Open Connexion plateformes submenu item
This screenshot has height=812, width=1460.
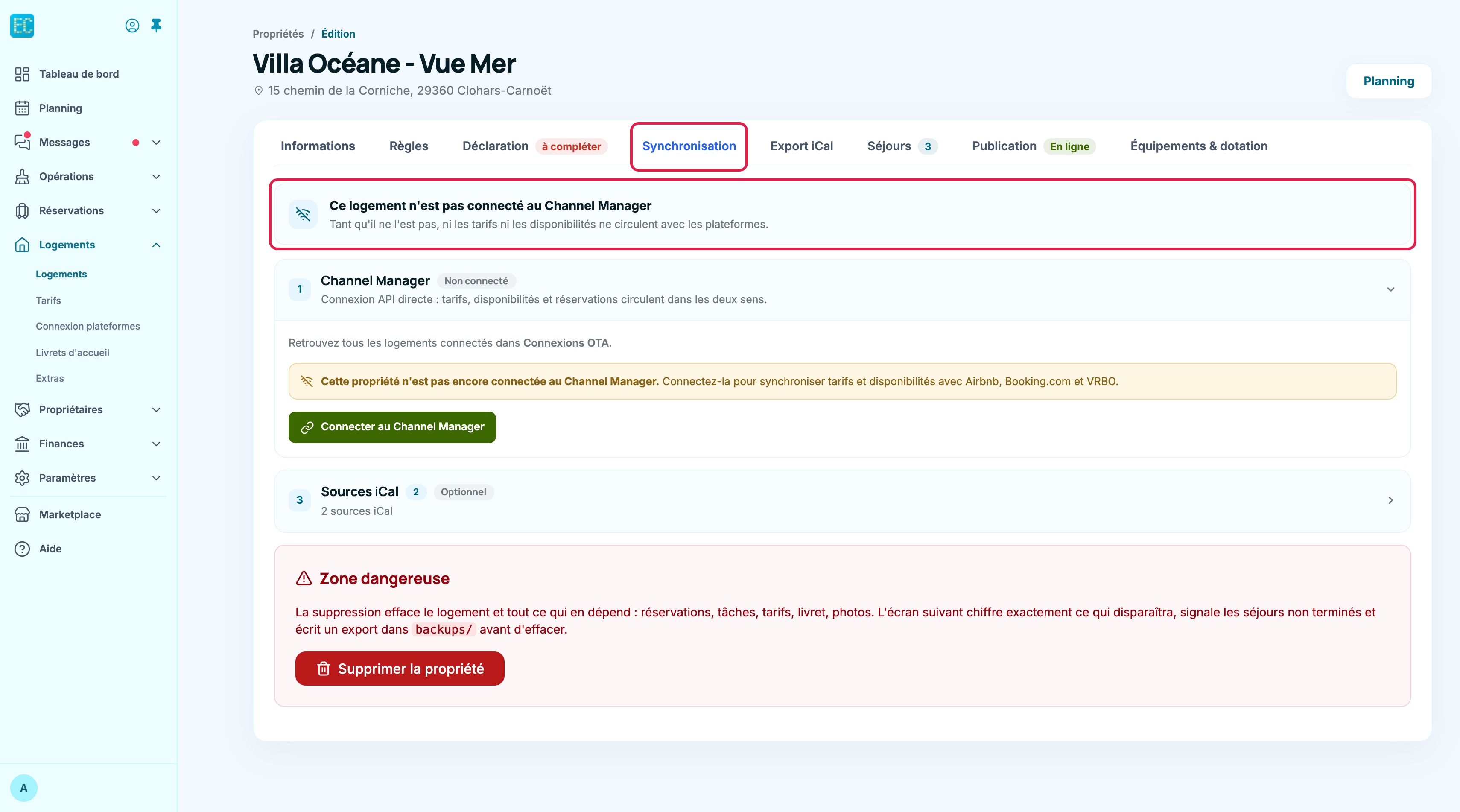[x=88, y=327]
